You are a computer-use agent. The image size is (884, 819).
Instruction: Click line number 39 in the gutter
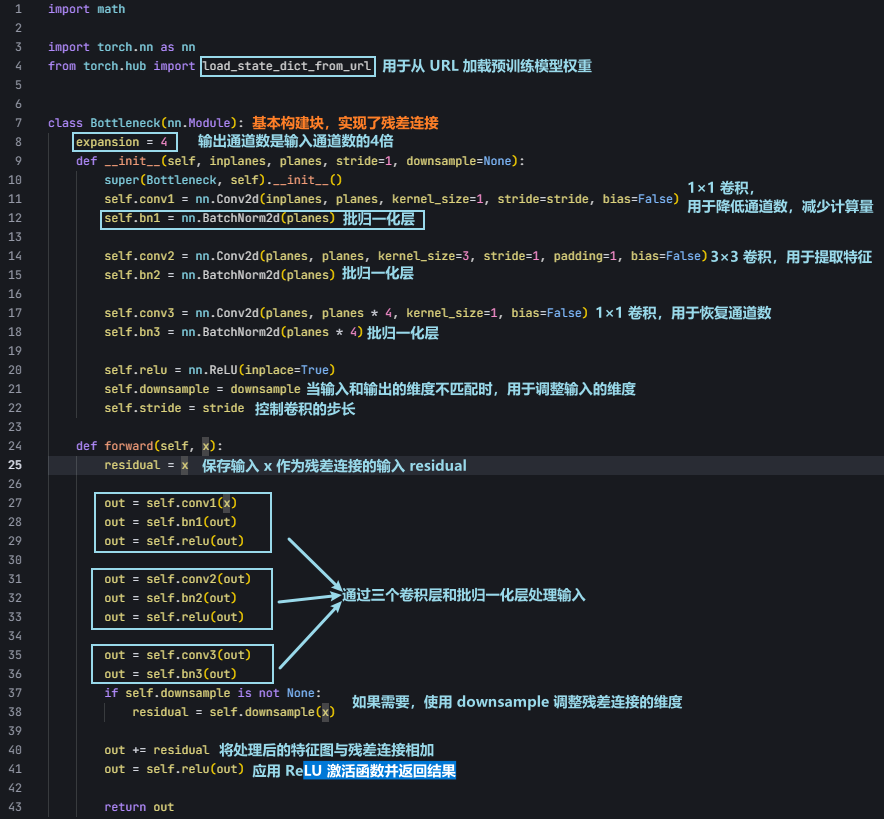point(15,731)
